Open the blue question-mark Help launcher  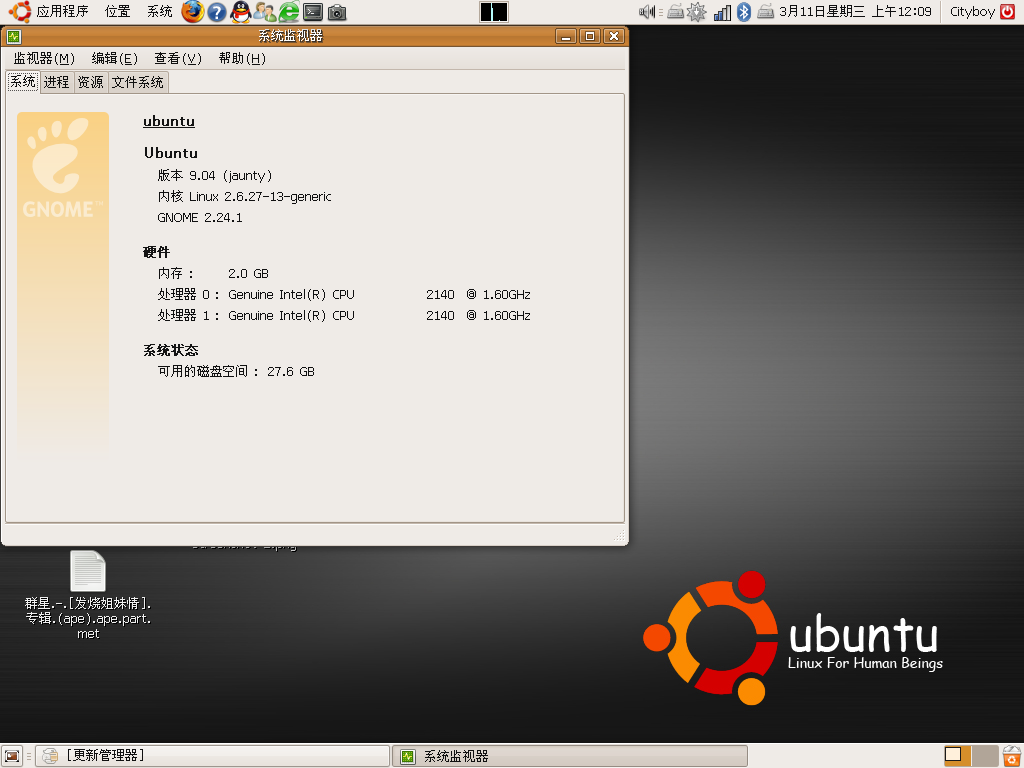point(217,12)
